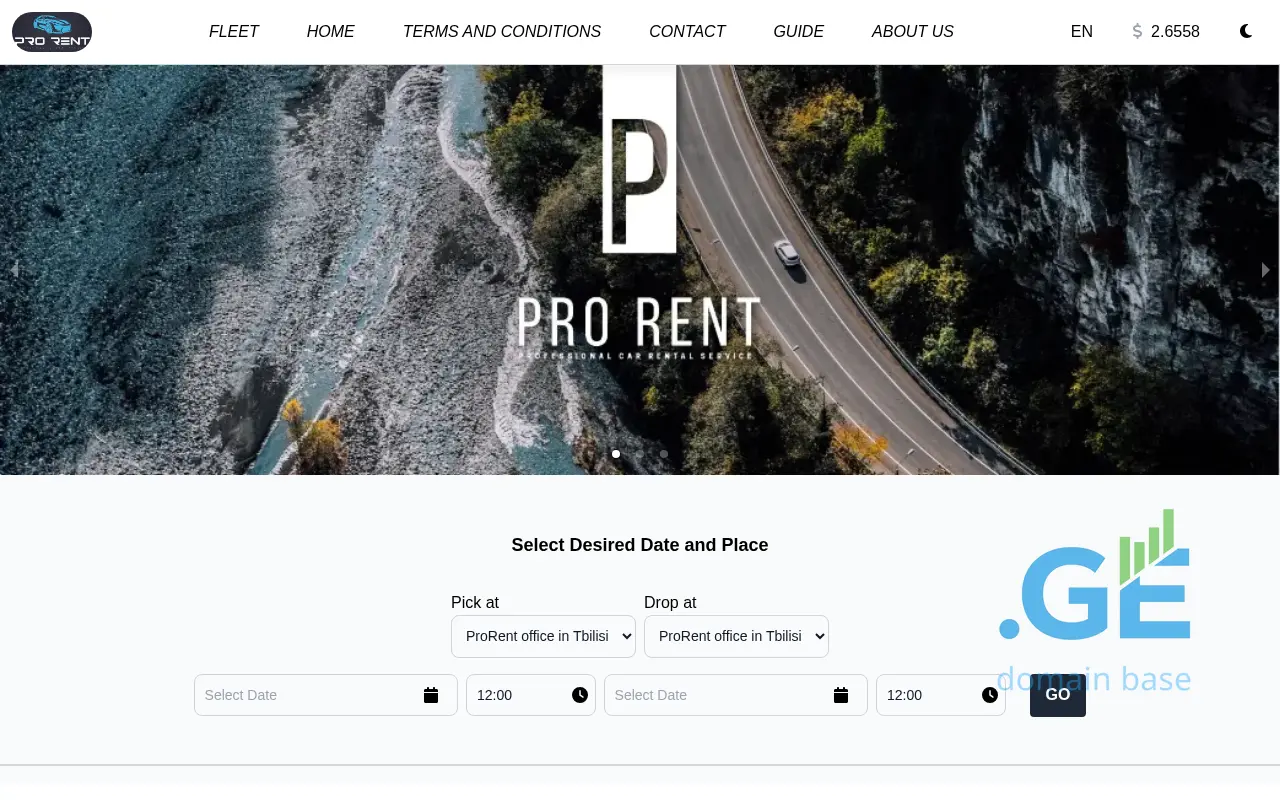Click the .GE domain base banner
This screenshot has height=800, width=1280.
pyautogui.click(x=1094, y=602)
